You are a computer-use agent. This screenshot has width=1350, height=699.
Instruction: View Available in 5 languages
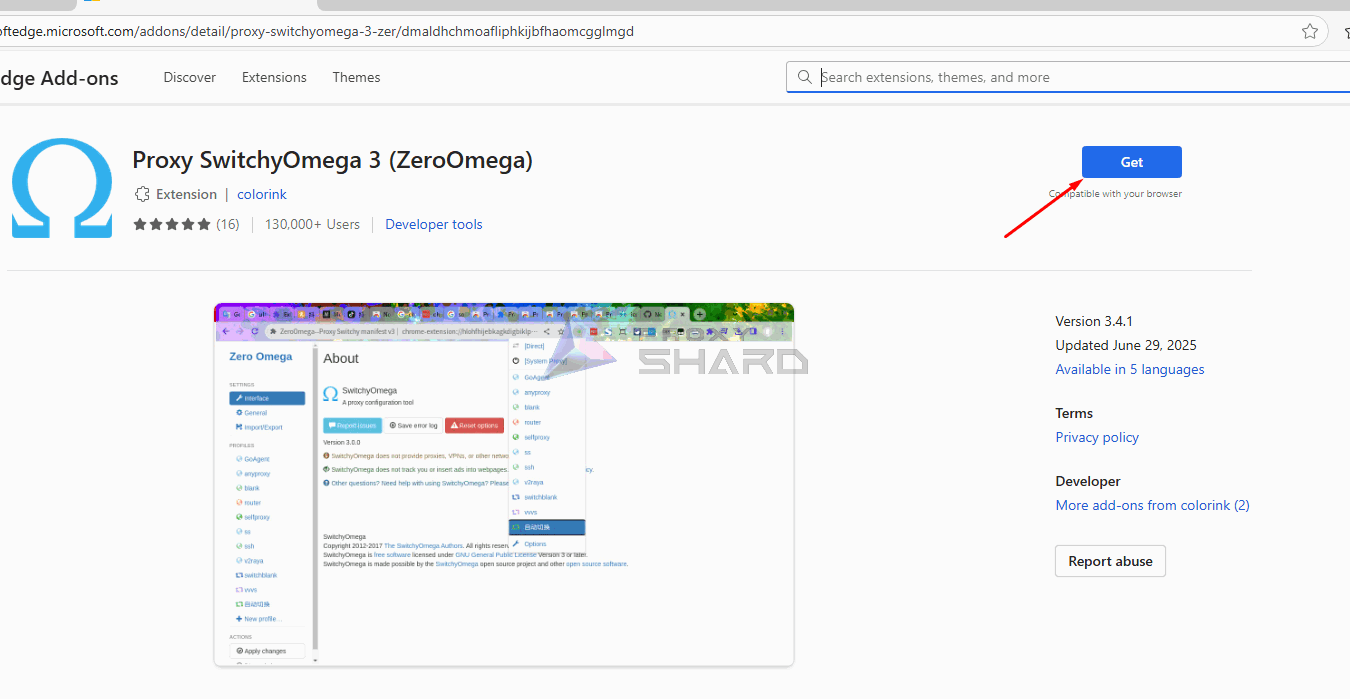(1129, 369)
